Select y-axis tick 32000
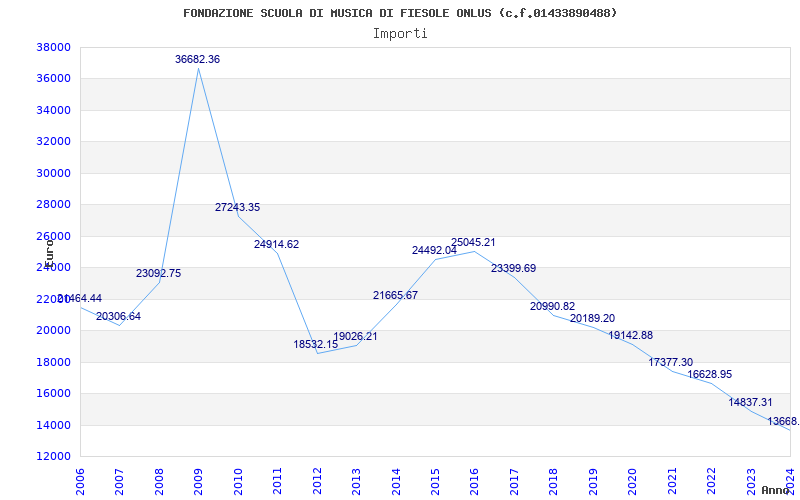This screenshot has width=800, height=500. 53,142
